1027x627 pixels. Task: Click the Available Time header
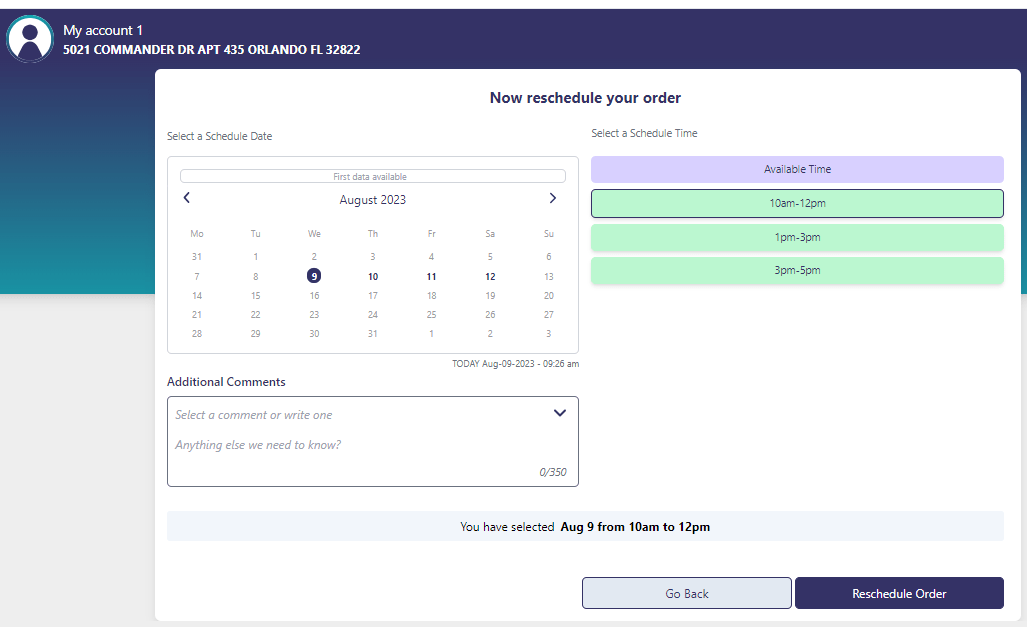(x=797, y=169)
